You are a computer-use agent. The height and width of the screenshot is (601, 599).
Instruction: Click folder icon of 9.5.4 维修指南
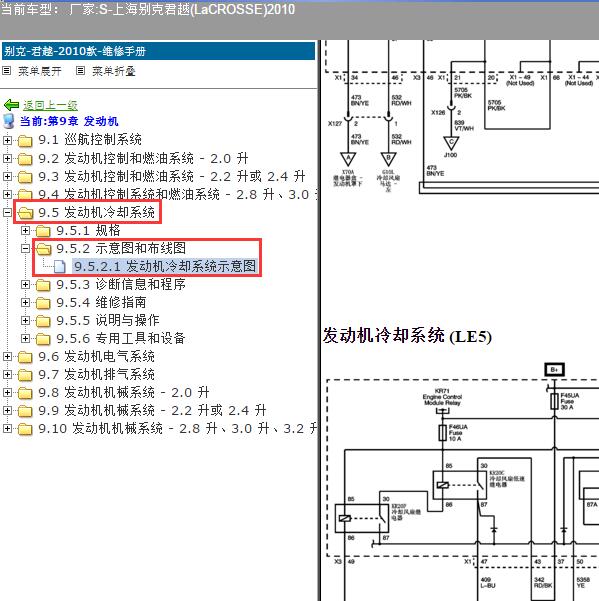pyautogui.click(x=43, y=303)
